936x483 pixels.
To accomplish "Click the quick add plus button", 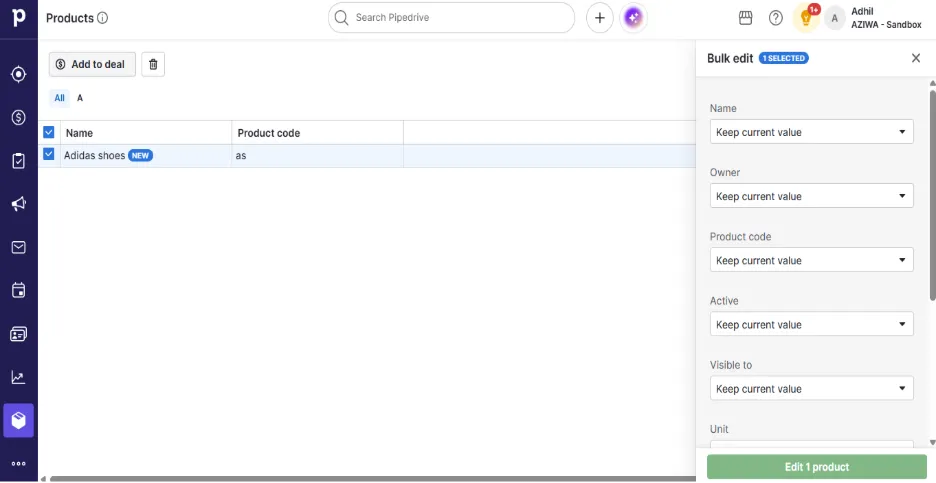I will [x=599, y=18].
